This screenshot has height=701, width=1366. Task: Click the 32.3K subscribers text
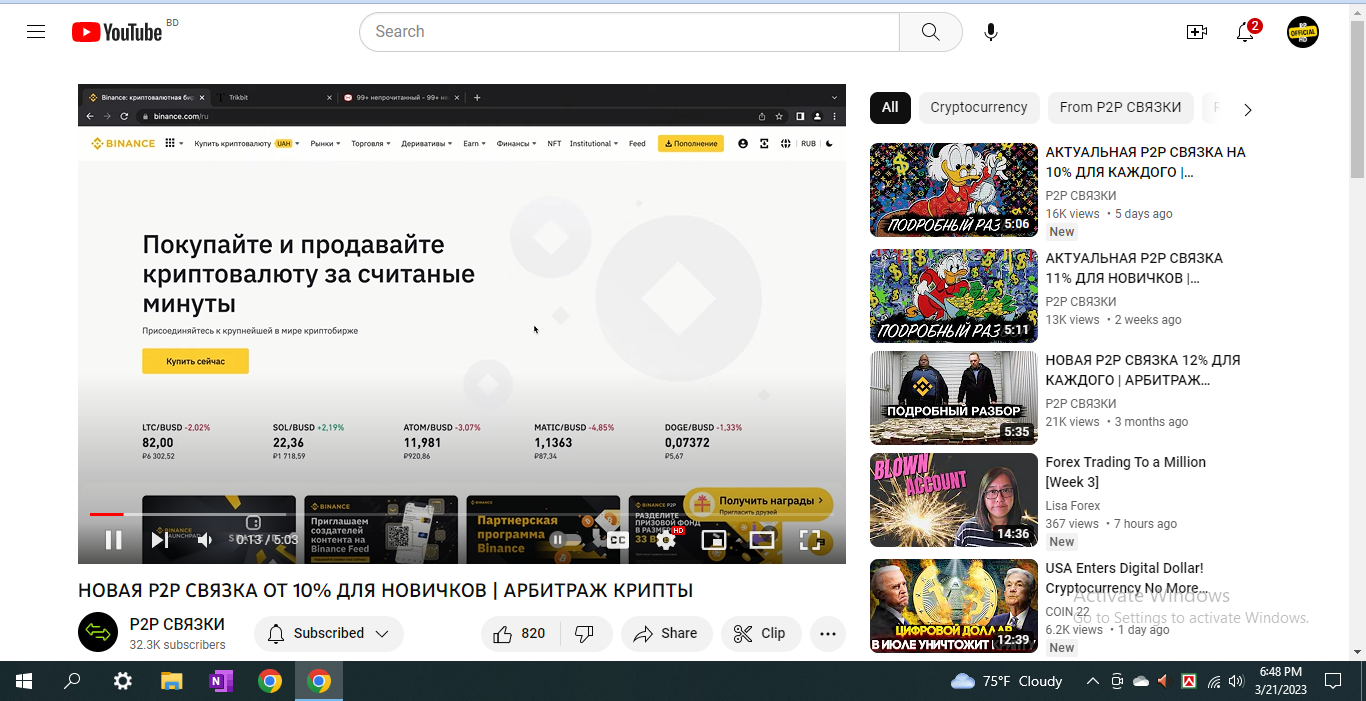click(178, 645)
